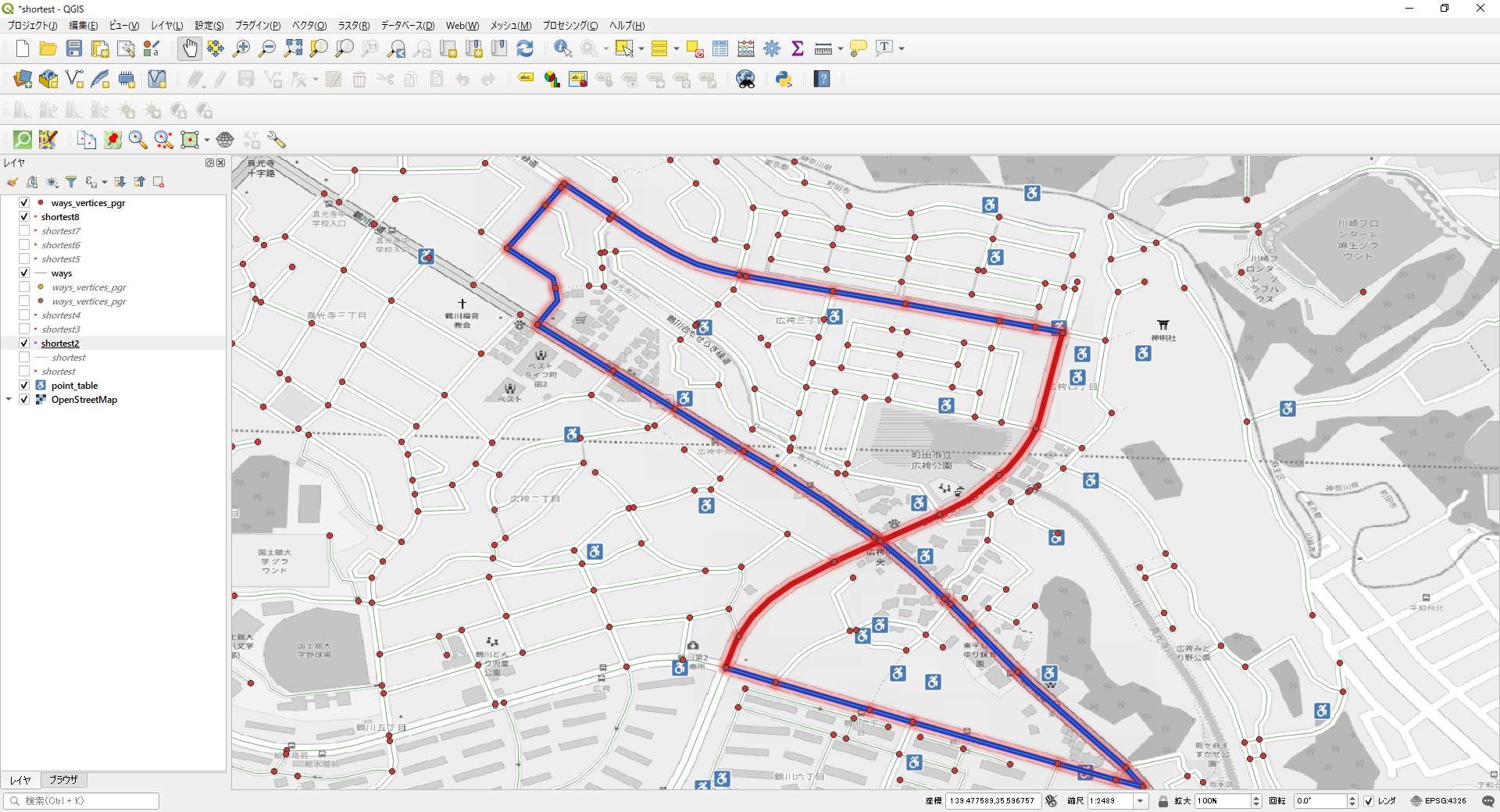This screenshot has width=1500, height=812.
Task: Switch to the Browser tab
Action: (x=63, y=780)
